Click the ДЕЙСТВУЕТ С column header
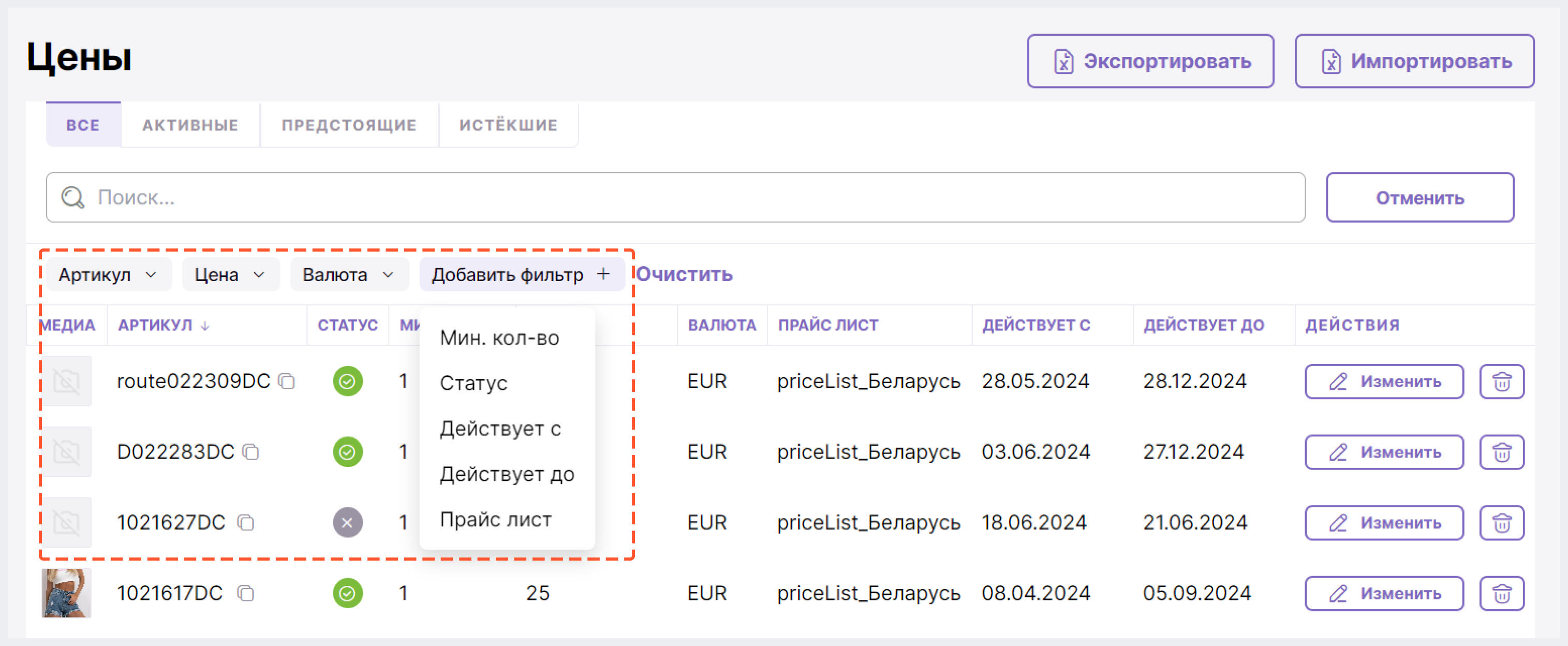The image size is (1568, 646). click(x=1036, y=325)
